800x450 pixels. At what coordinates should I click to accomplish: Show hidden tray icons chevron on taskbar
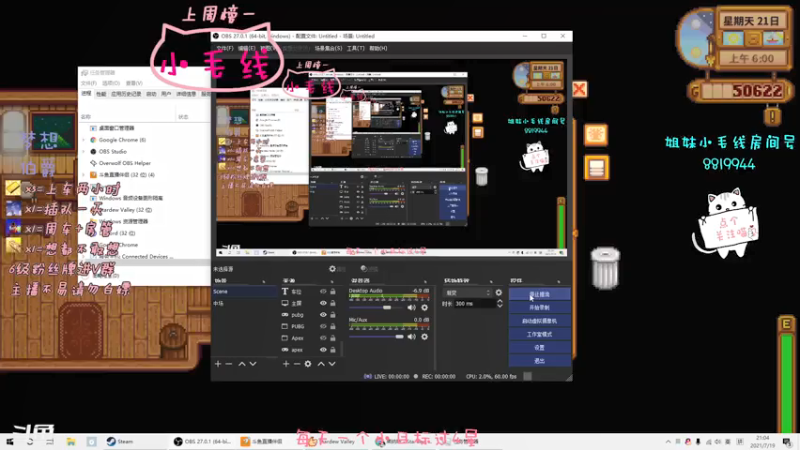click(x=668, y=442)
